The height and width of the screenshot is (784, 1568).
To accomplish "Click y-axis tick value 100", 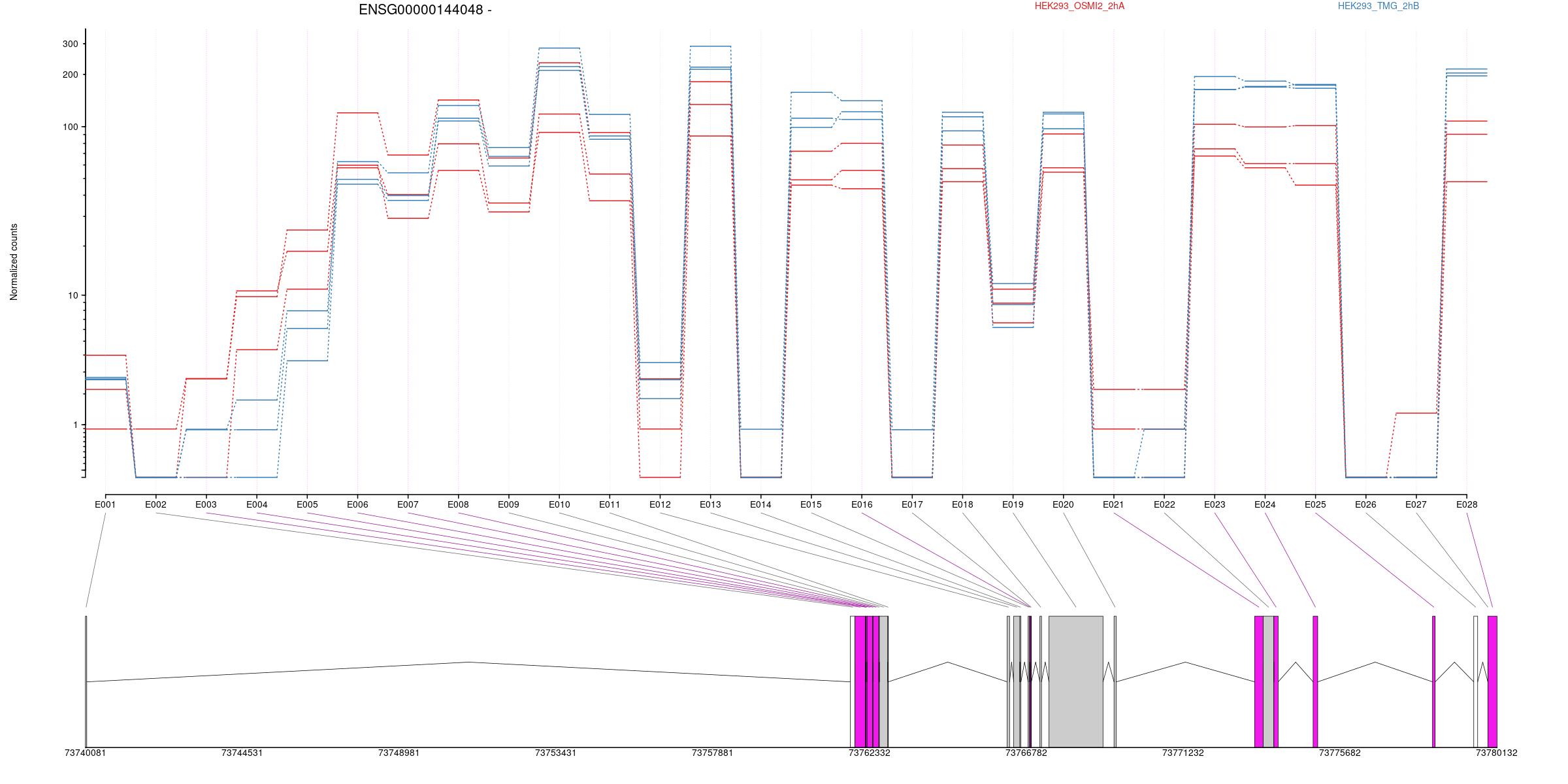I will pos(70,127).
